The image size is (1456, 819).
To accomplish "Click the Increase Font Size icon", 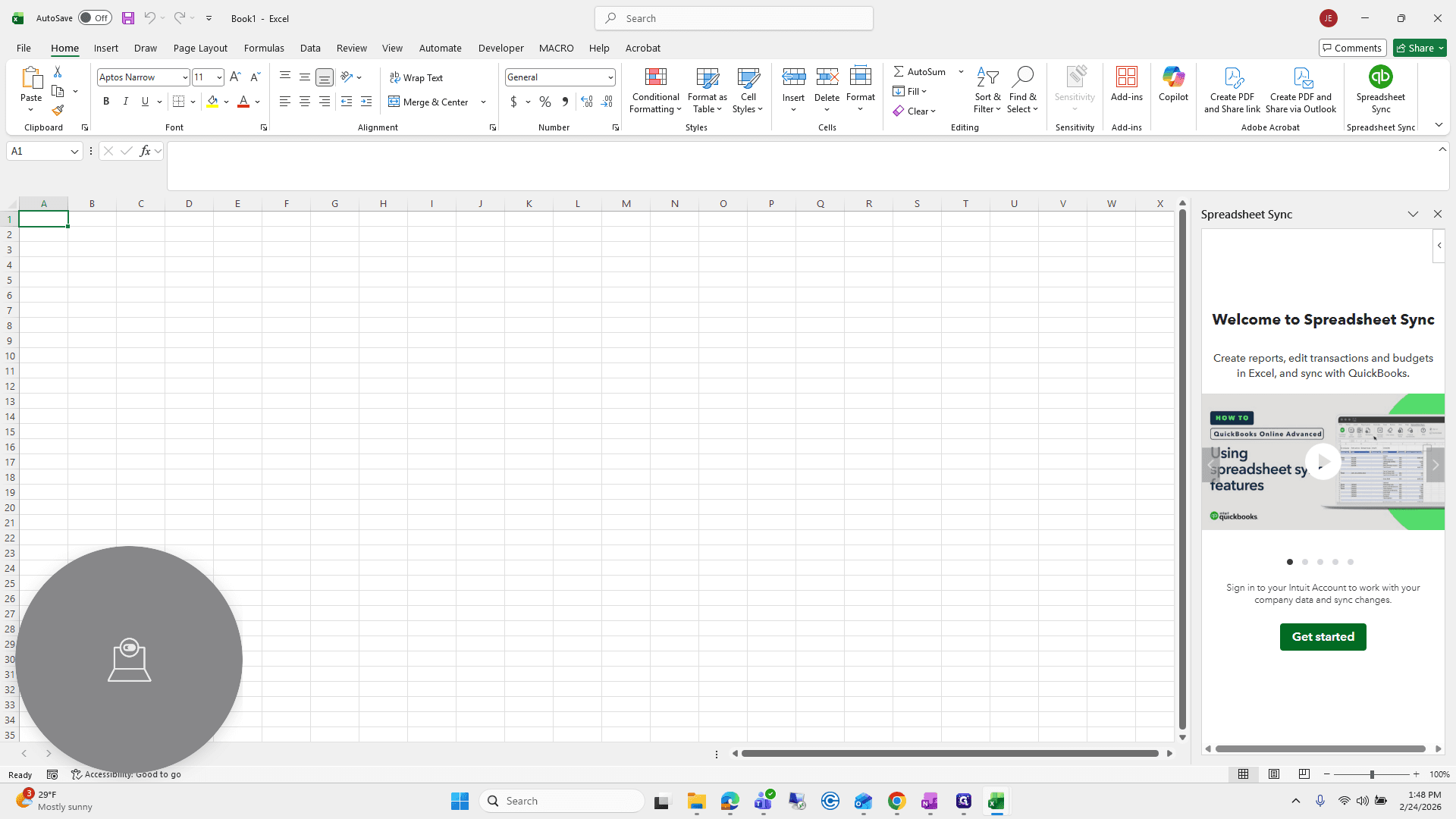I will [x=235, y=77].
